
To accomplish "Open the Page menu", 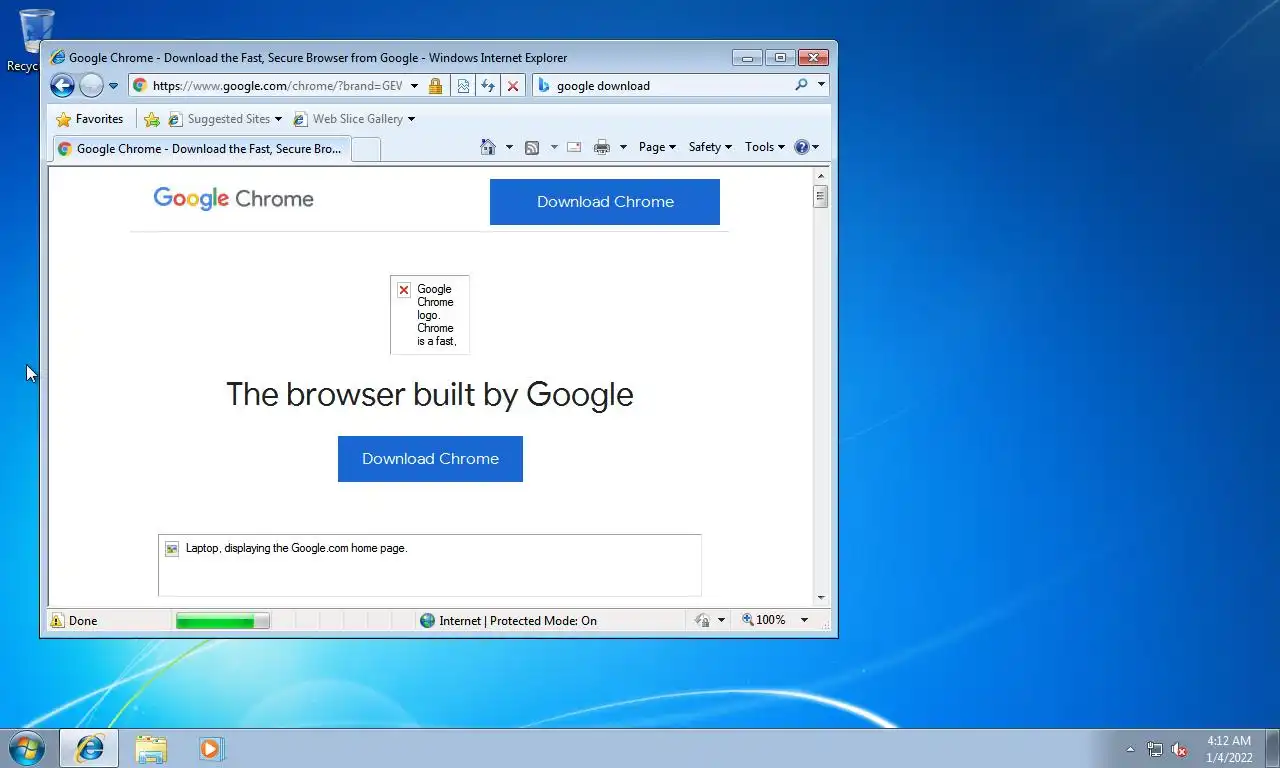I will coord(657,147).
